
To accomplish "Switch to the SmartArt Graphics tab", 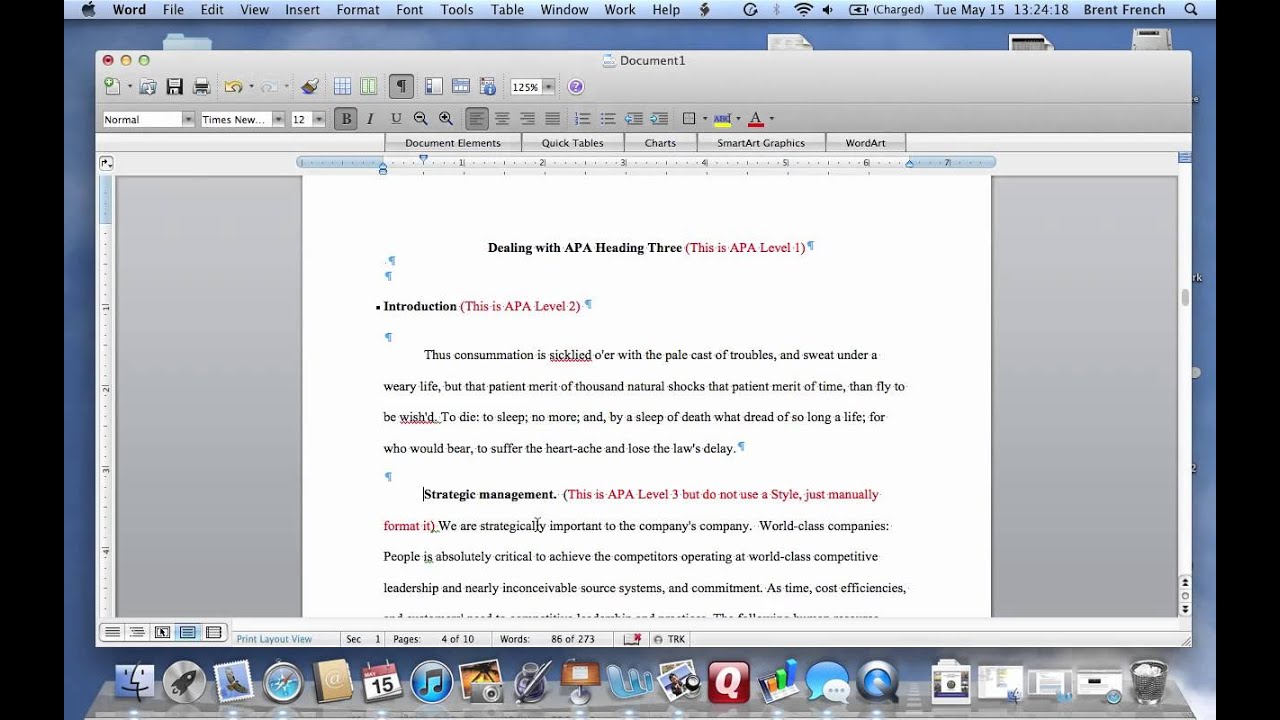I will point(761,143).
